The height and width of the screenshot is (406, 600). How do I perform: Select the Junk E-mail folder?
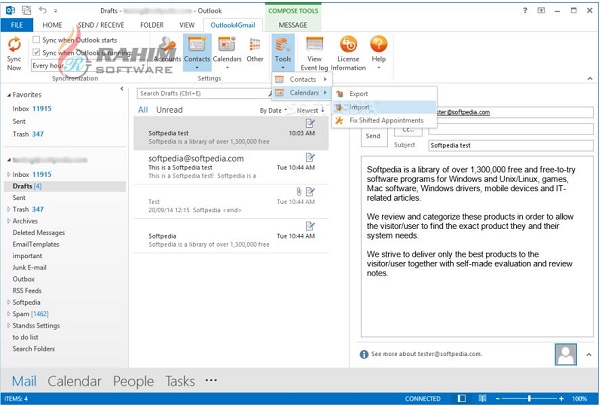click(x=29, y=267)
